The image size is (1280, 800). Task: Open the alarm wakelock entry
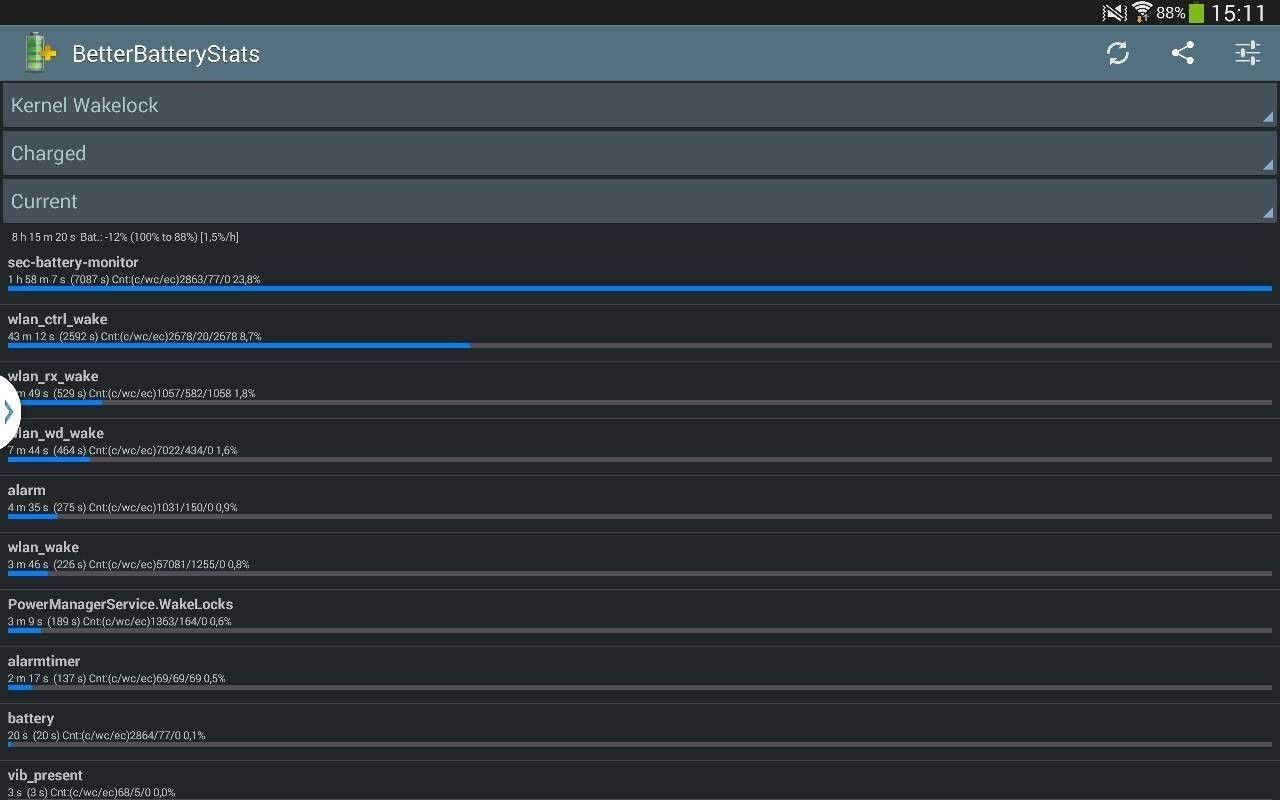(640, 504)
